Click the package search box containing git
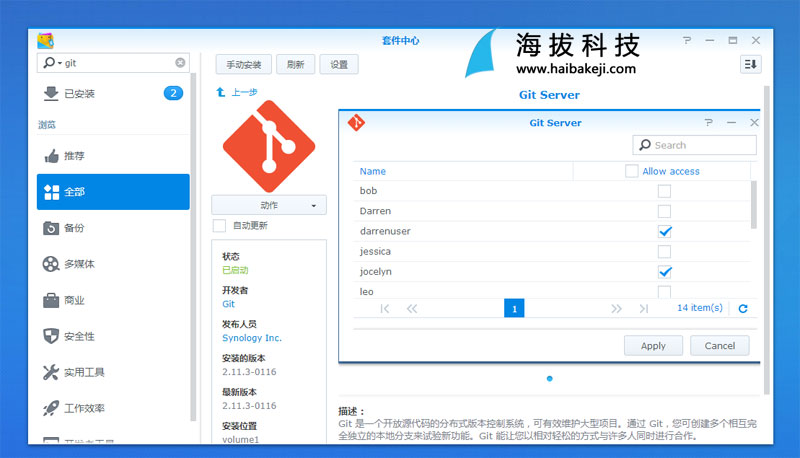This screenshot has height=458, width=800. coord(113,63)
